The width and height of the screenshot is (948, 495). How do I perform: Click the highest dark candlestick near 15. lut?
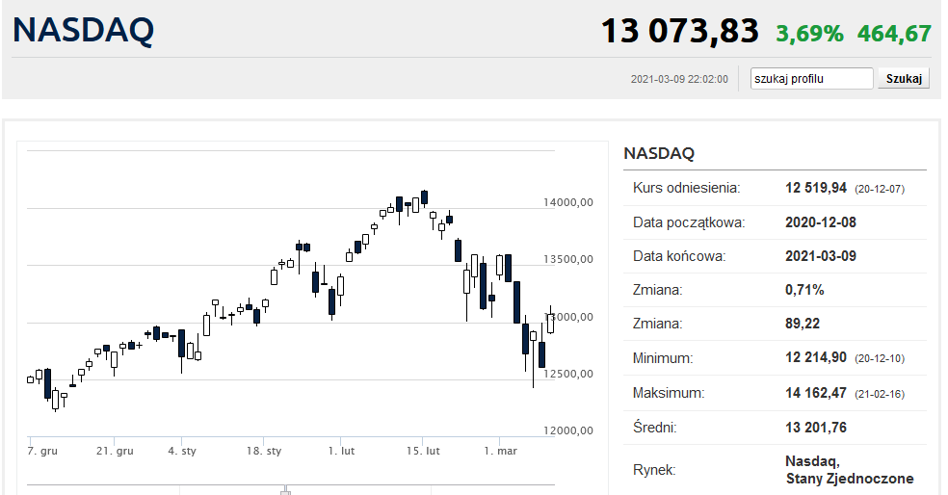click(424, 197)
